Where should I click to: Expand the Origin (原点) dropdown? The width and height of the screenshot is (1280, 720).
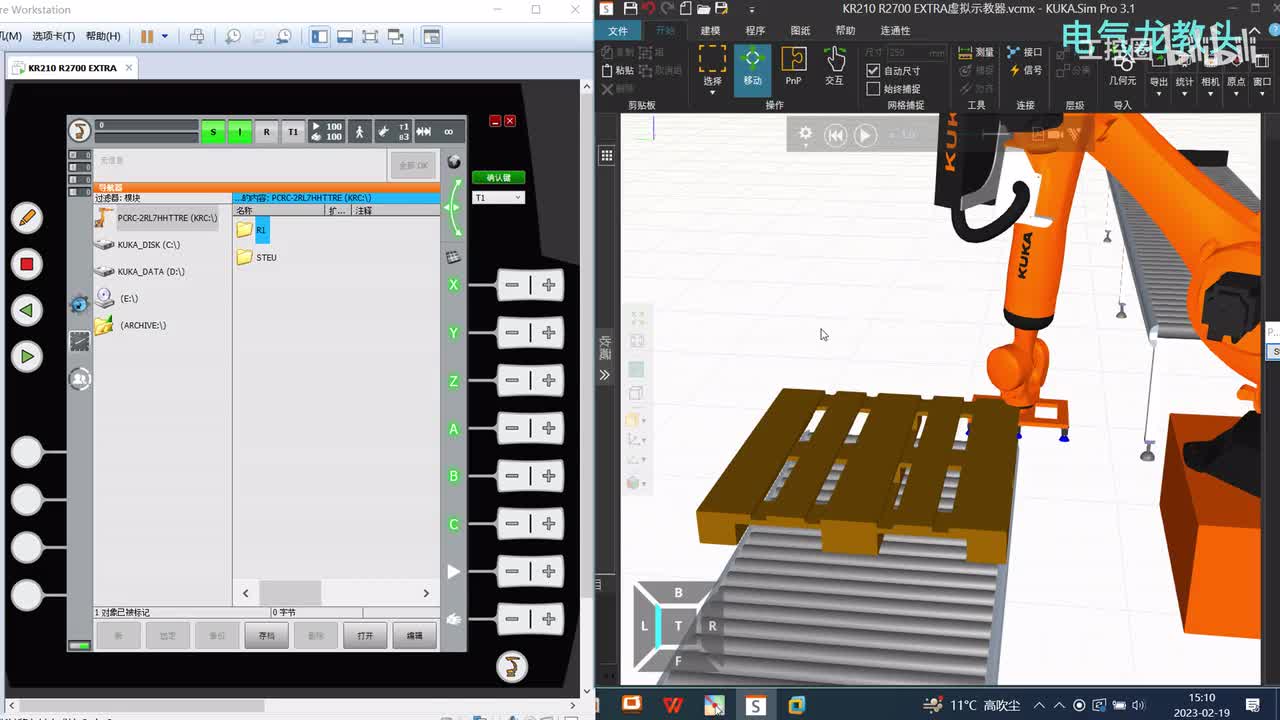pos(1236,94)
